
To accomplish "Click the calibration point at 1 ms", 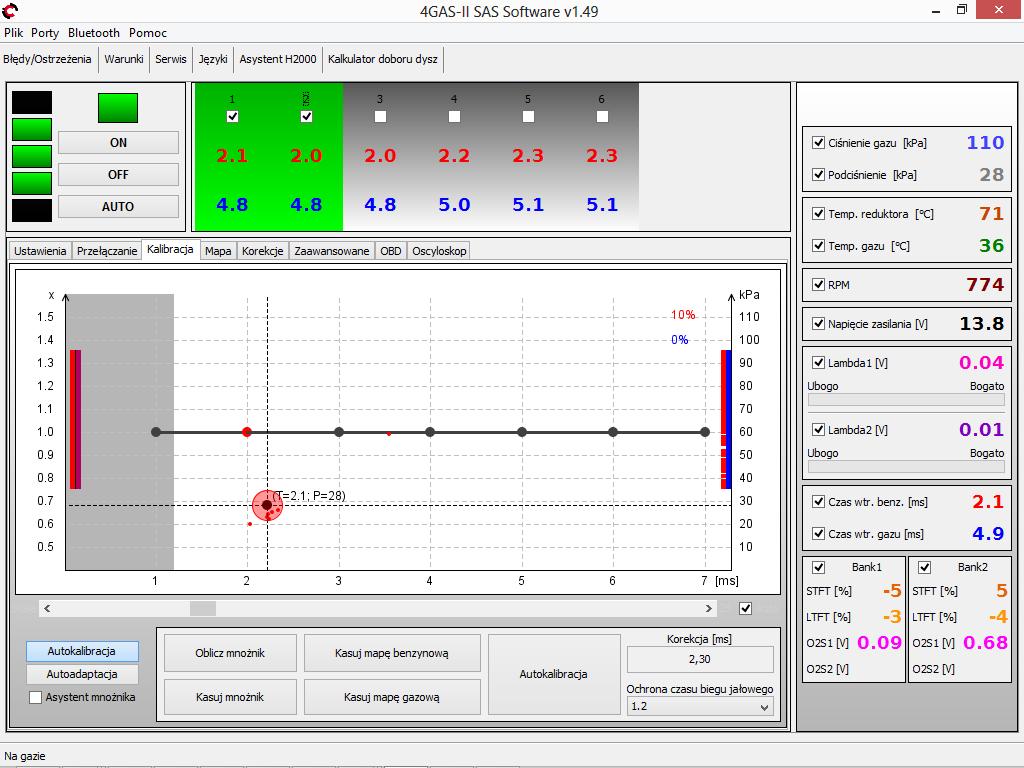I will [155, 432].
